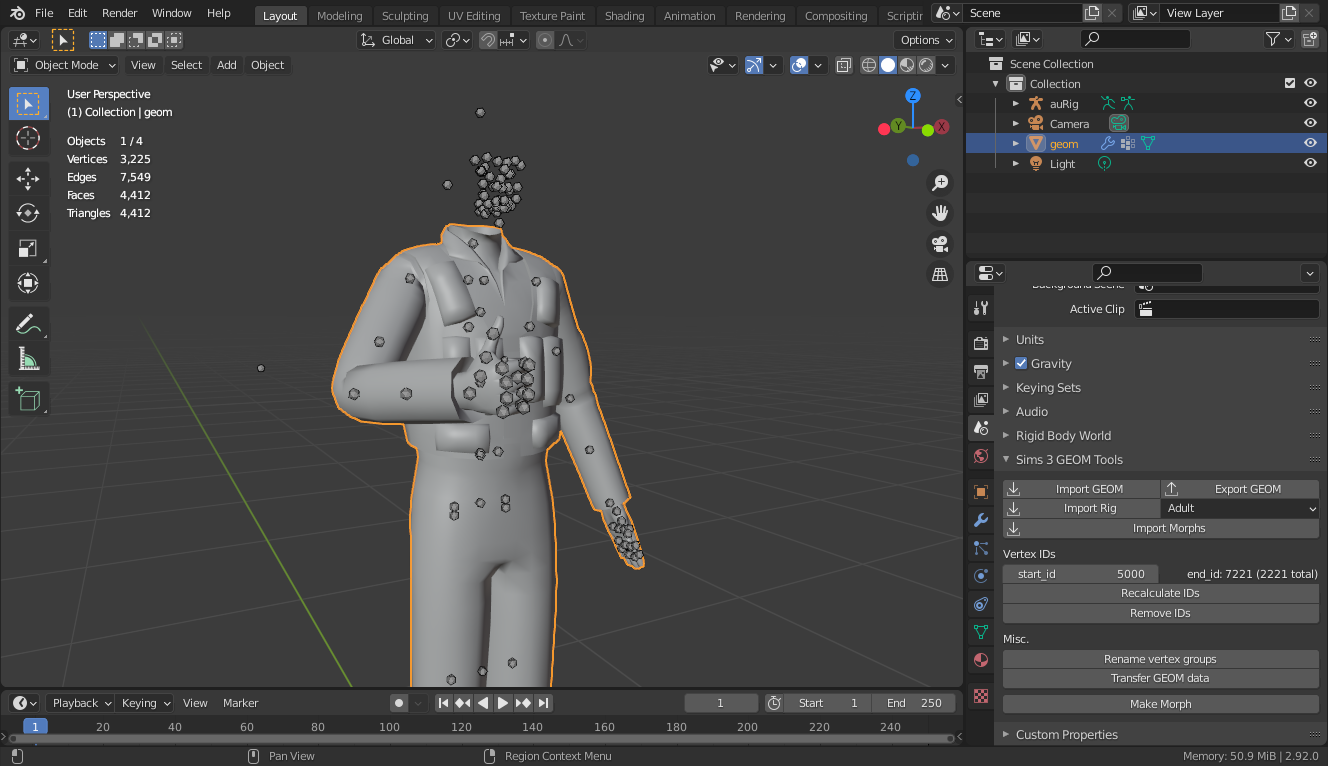Image resolution: width=1328 pixels, height=766 pixels.
Task: Switch to the Shading workspace tab
Action: 624,16
